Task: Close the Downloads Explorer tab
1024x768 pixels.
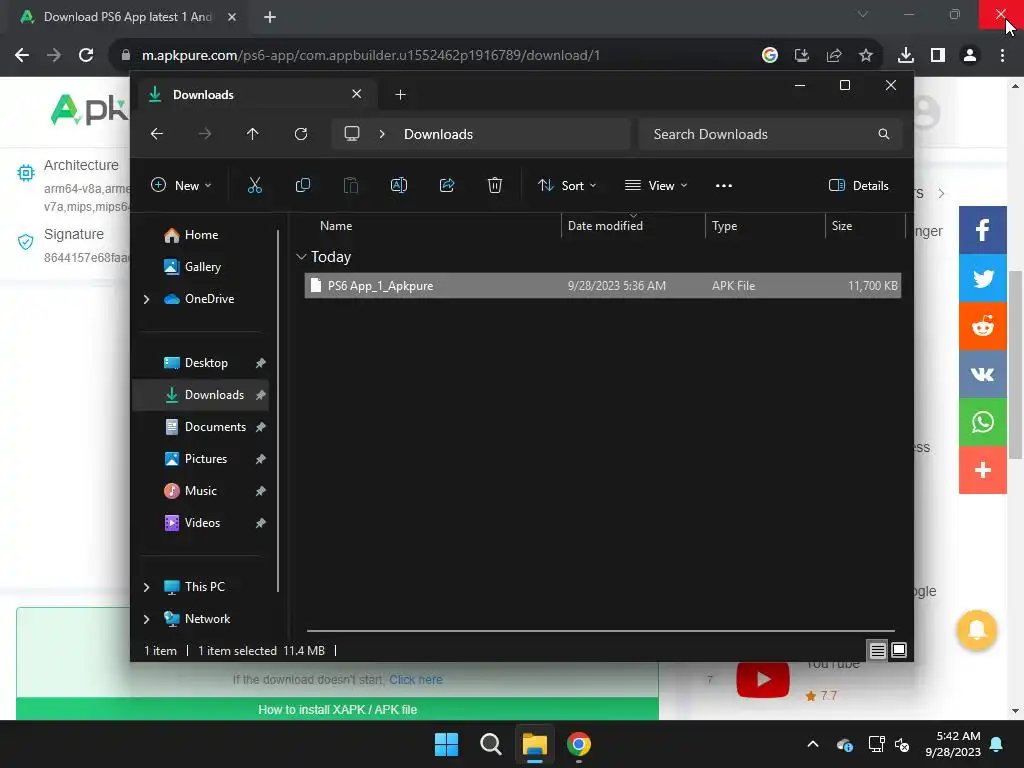Action: (357, 94)
